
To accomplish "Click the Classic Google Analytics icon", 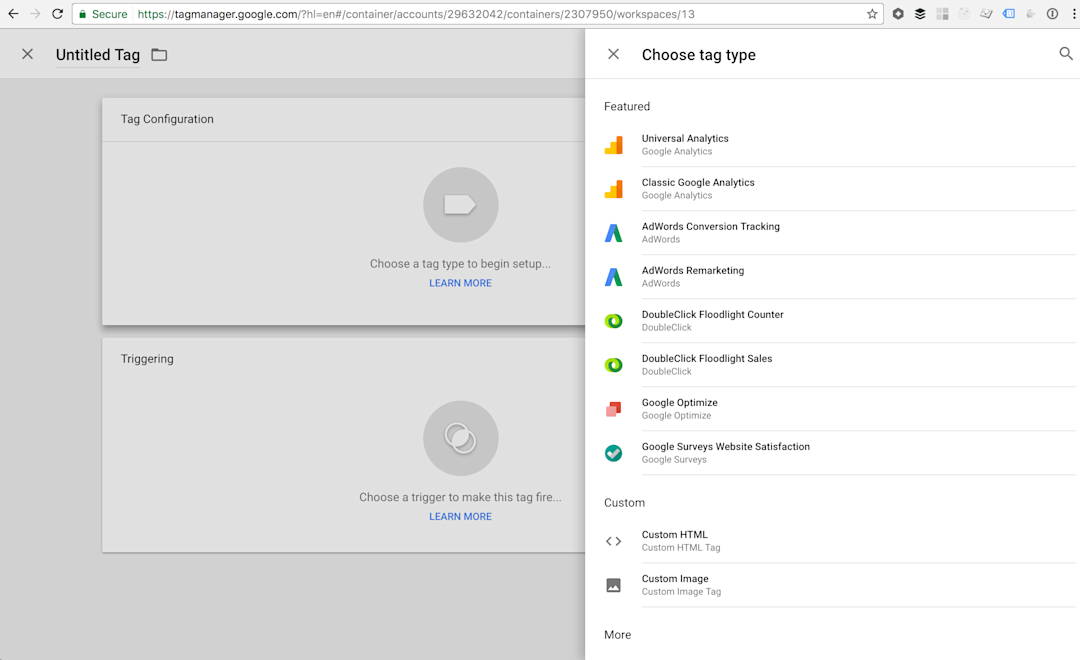I will coord(614,189).
